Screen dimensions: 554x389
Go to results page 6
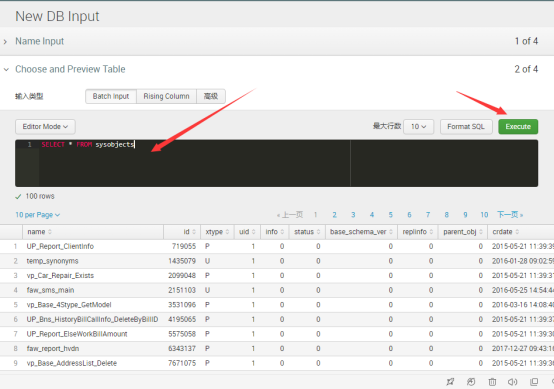tap(409, 215)
